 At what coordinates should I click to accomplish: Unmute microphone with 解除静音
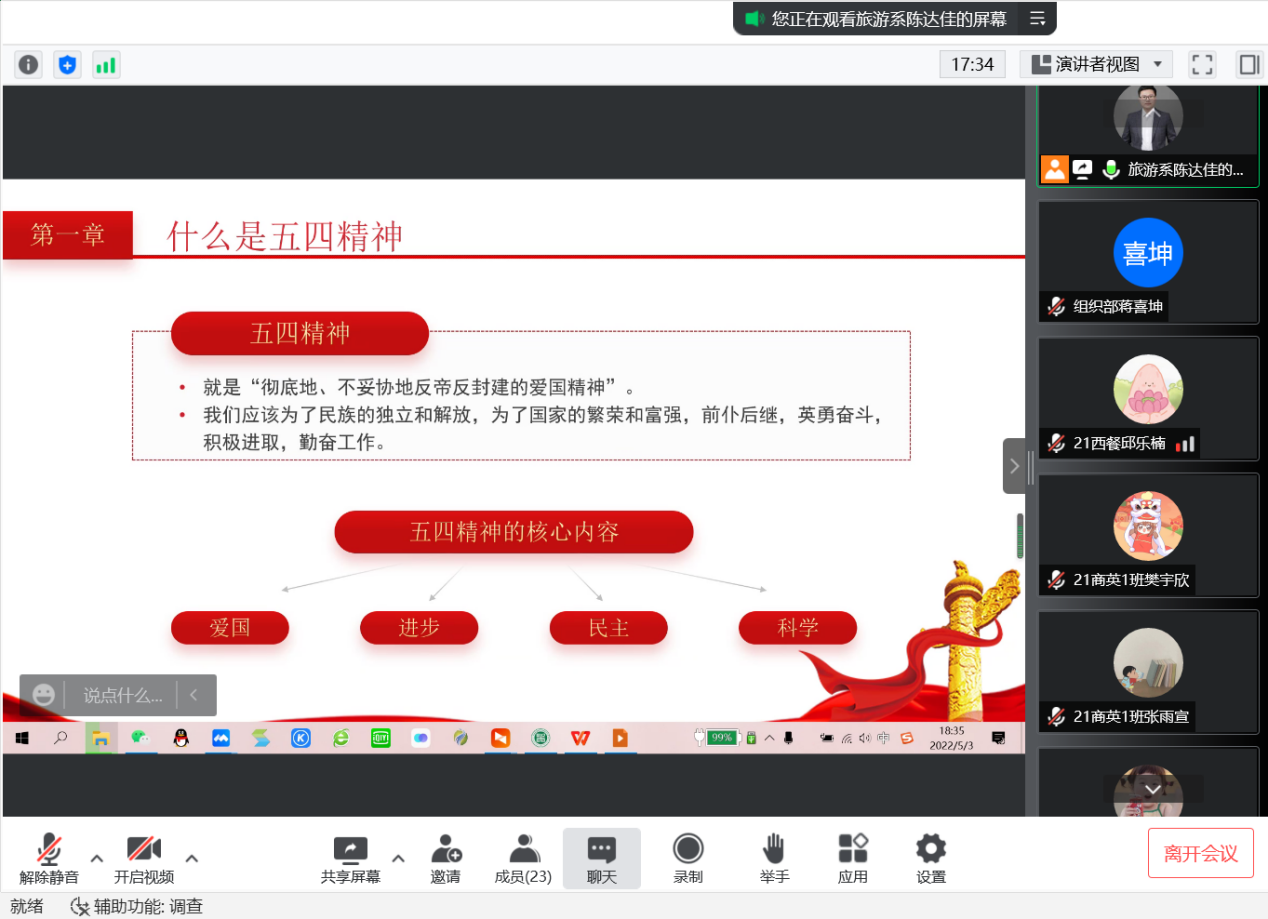click(49, 859)
